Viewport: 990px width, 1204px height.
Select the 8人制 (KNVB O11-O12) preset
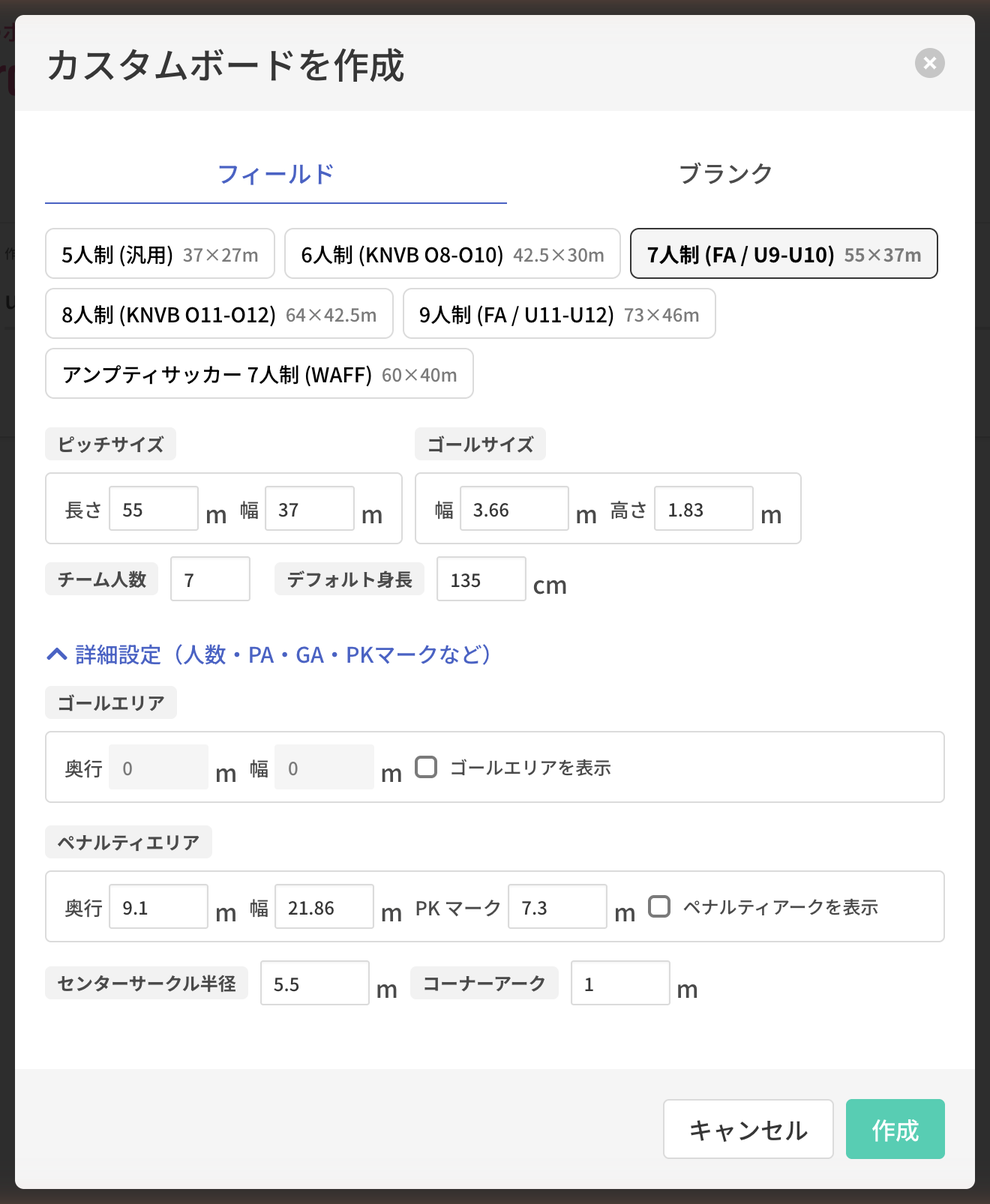click(219, 314)
